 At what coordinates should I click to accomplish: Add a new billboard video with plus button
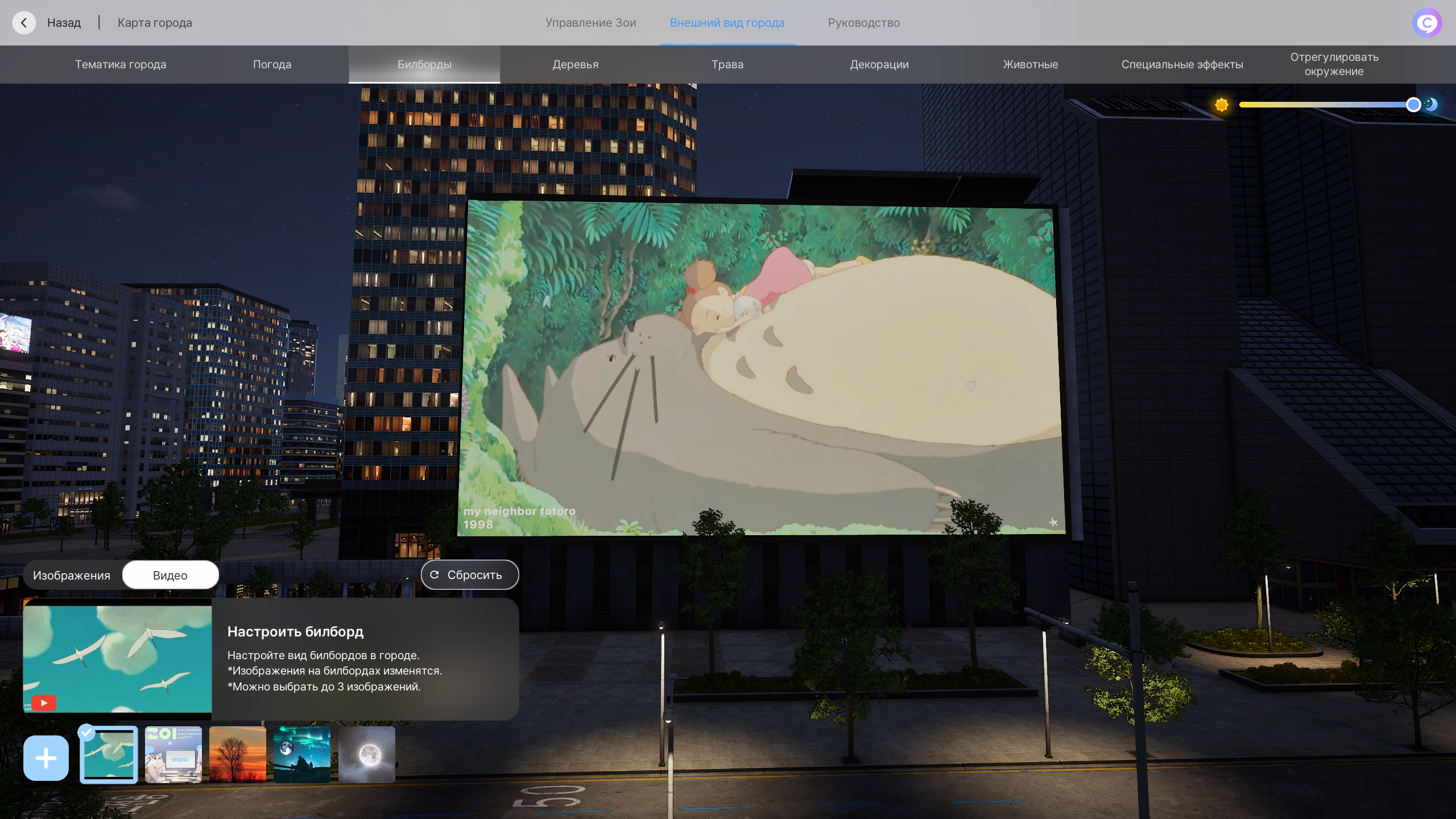click(46, 758)
